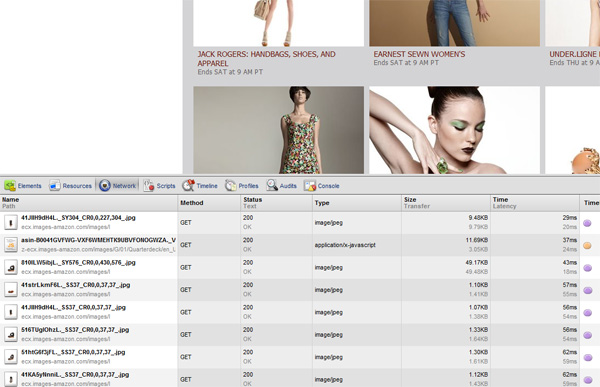Select request 41JllH9dH4L._SS37_CR0,0,37,37_.jpg

(x=73, y=307)
